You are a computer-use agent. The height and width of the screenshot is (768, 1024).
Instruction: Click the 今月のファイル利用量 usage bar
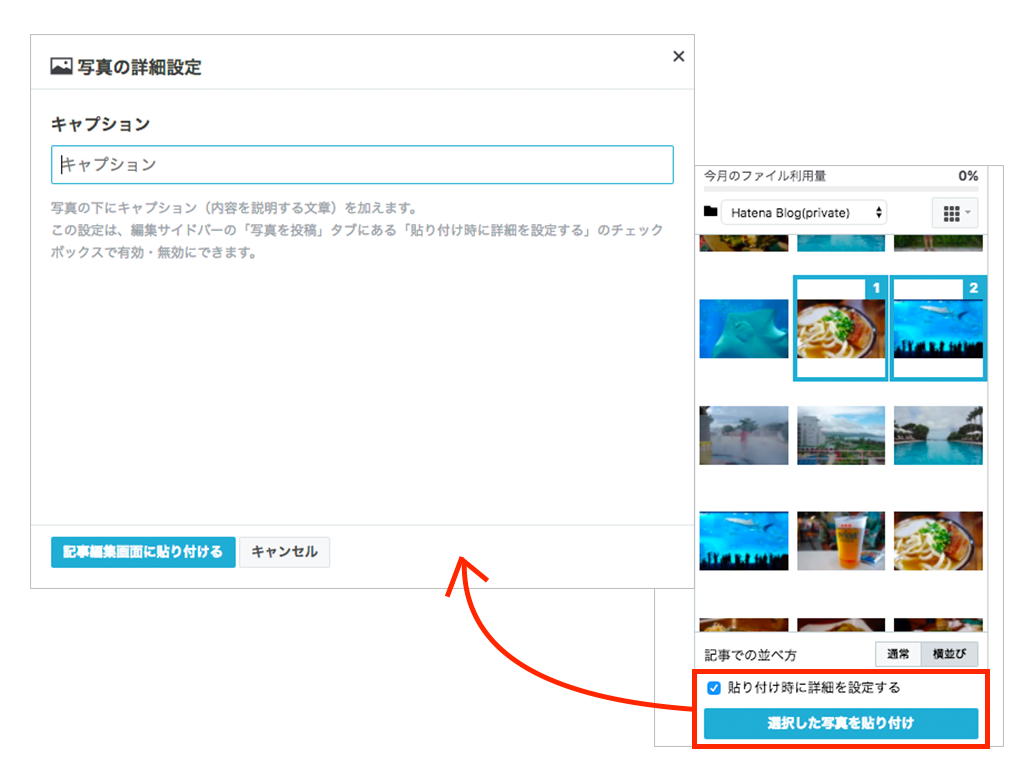(840, 189)
